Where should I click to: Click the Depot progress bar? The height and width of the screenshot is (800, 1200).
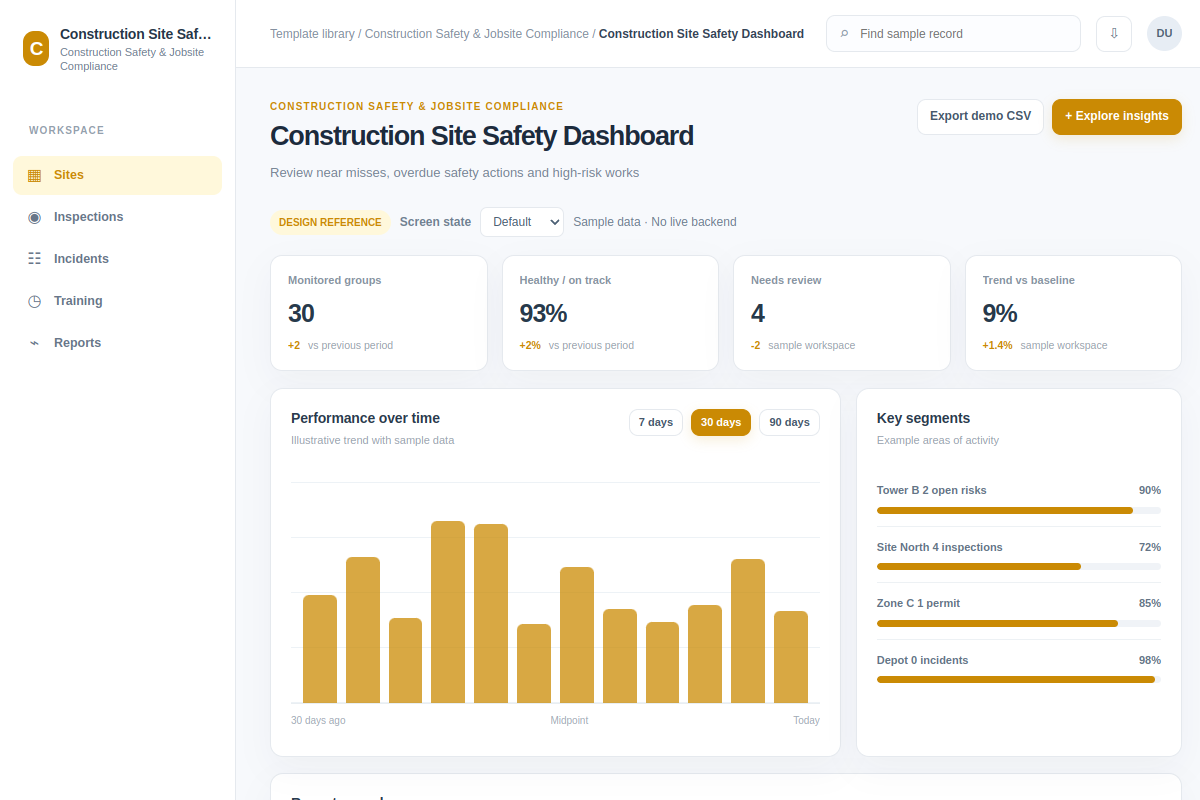[1019, 679]
